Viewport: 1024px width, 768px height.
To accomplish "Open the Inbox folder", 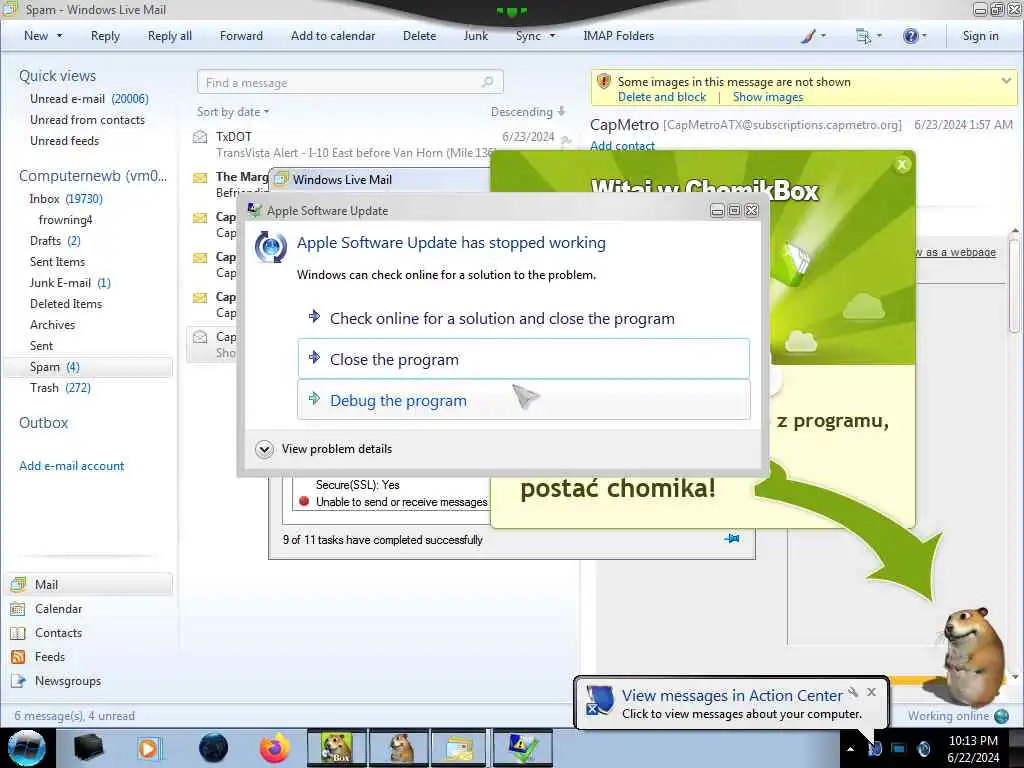I will click(66, 199).
